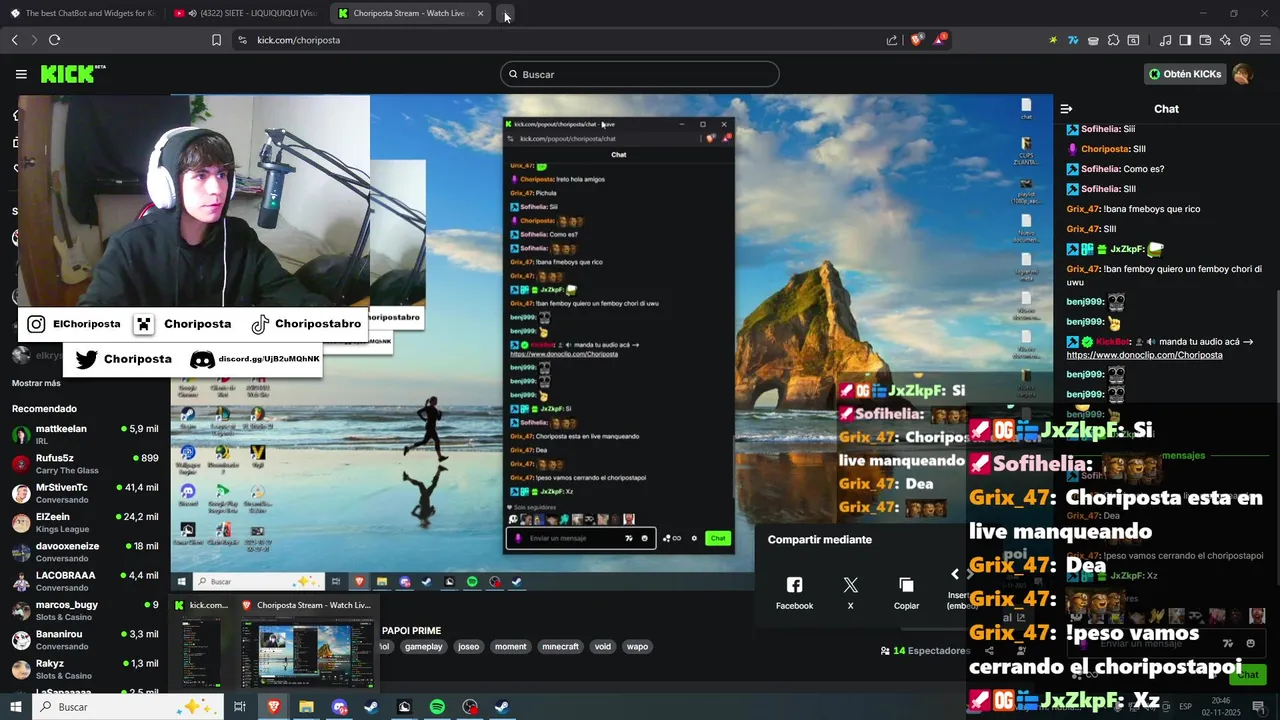Open the Brave VPN shield icon

(x=1245, y=40)
